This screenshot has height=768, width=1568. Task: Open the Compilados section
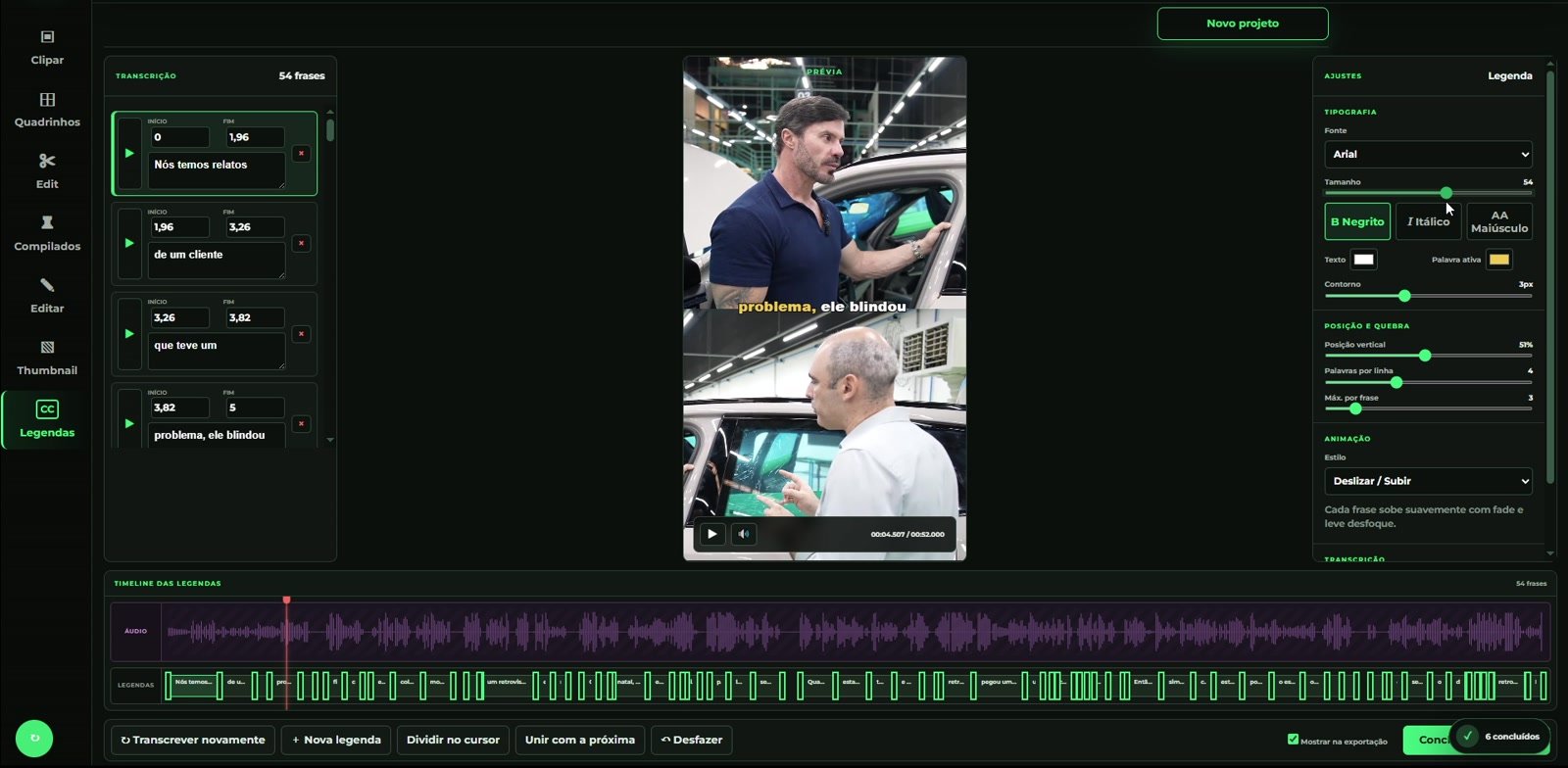click(47, 233)
